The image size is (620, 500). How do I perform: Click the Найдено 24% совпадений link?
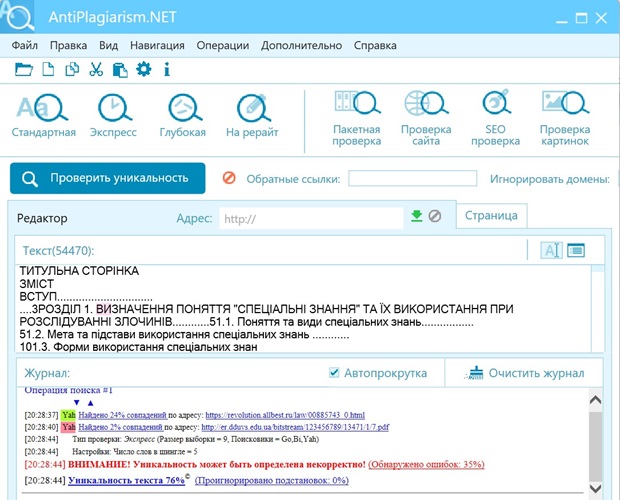tap(122, 415)
